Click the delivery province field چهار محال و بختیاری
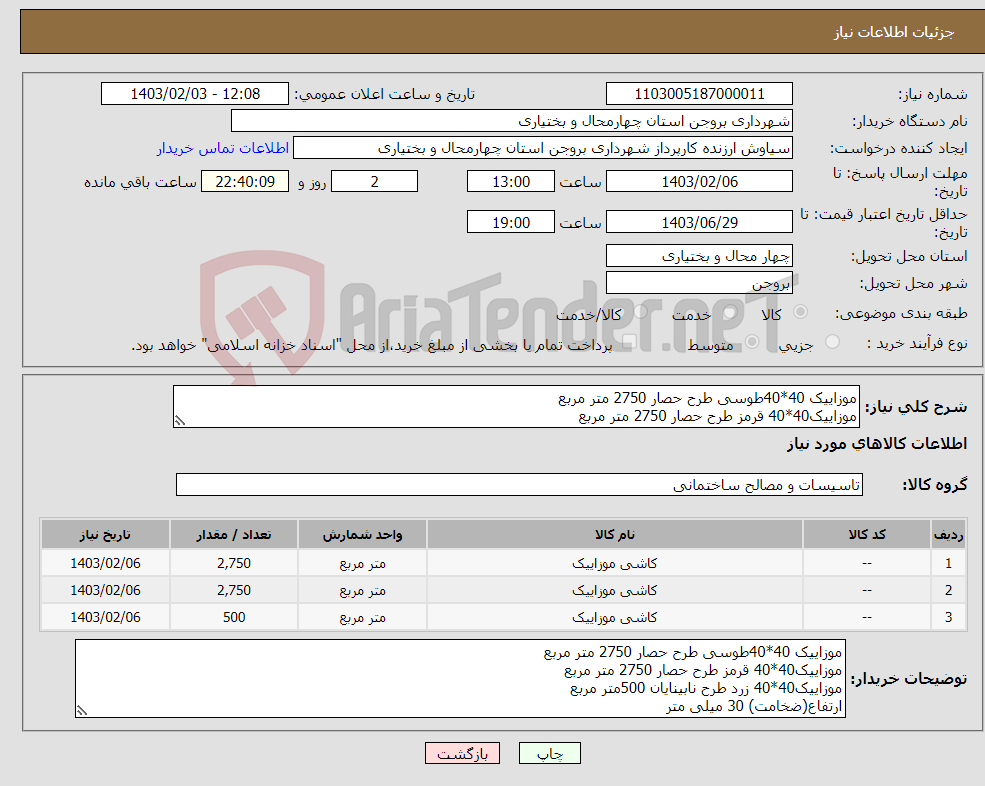This screenshot has width=985, height=786. click(699, 256)
